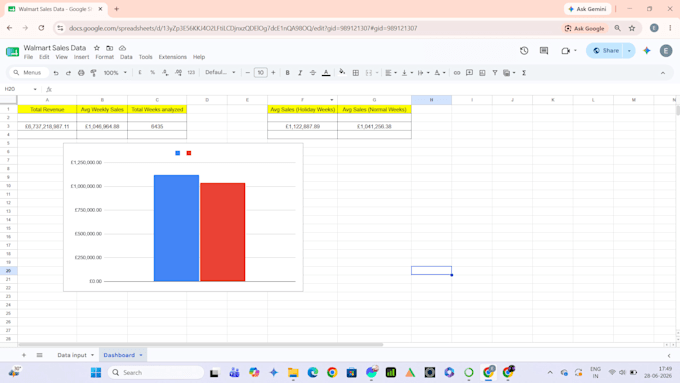Create a filter
This screenshot has height=383, width=680.
(495, 73)
